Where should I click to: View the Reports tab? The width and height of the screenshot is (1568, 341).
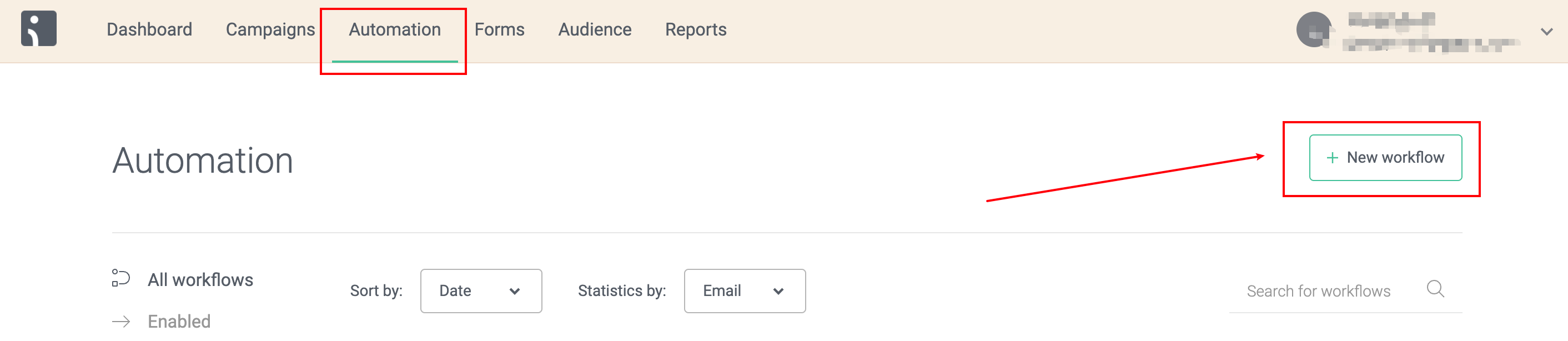pos(696,29)
